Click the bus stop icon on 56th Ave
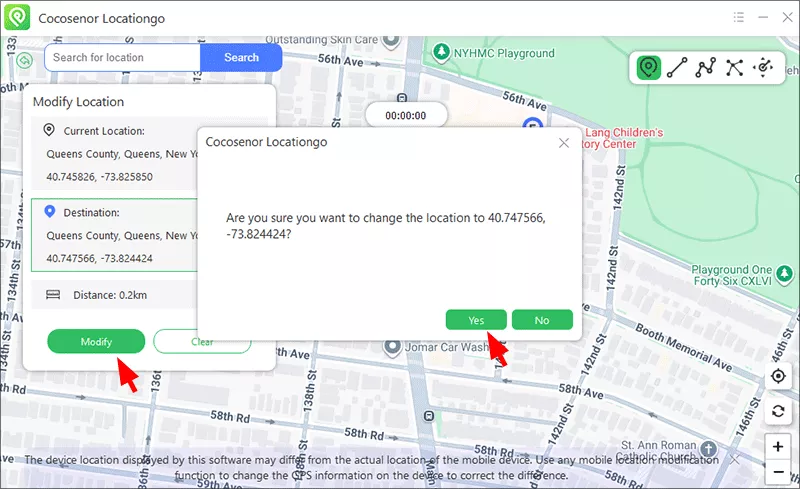800x489 pixels. click(402, 97)
